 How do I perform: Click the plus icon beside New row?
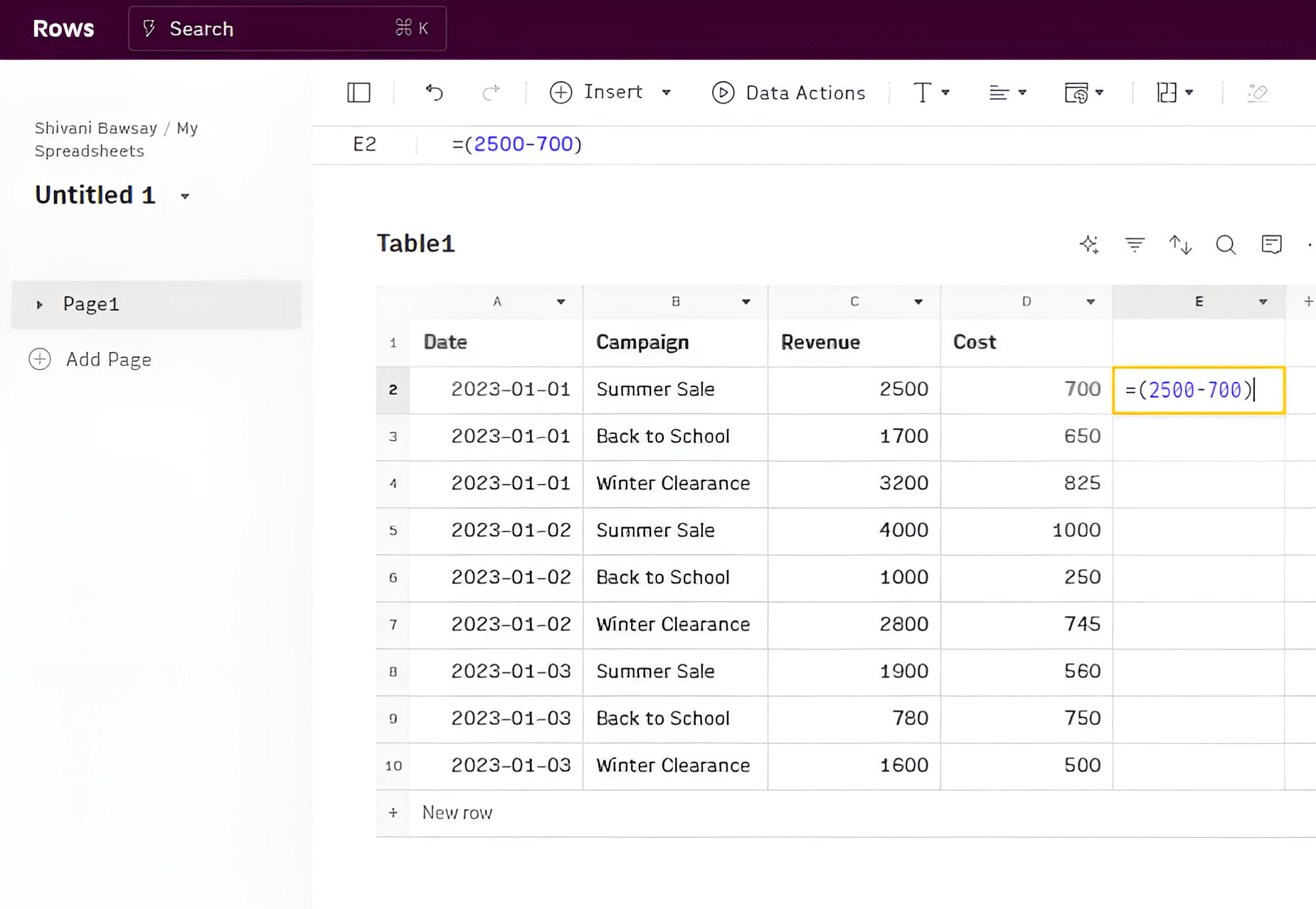point(393,812)
